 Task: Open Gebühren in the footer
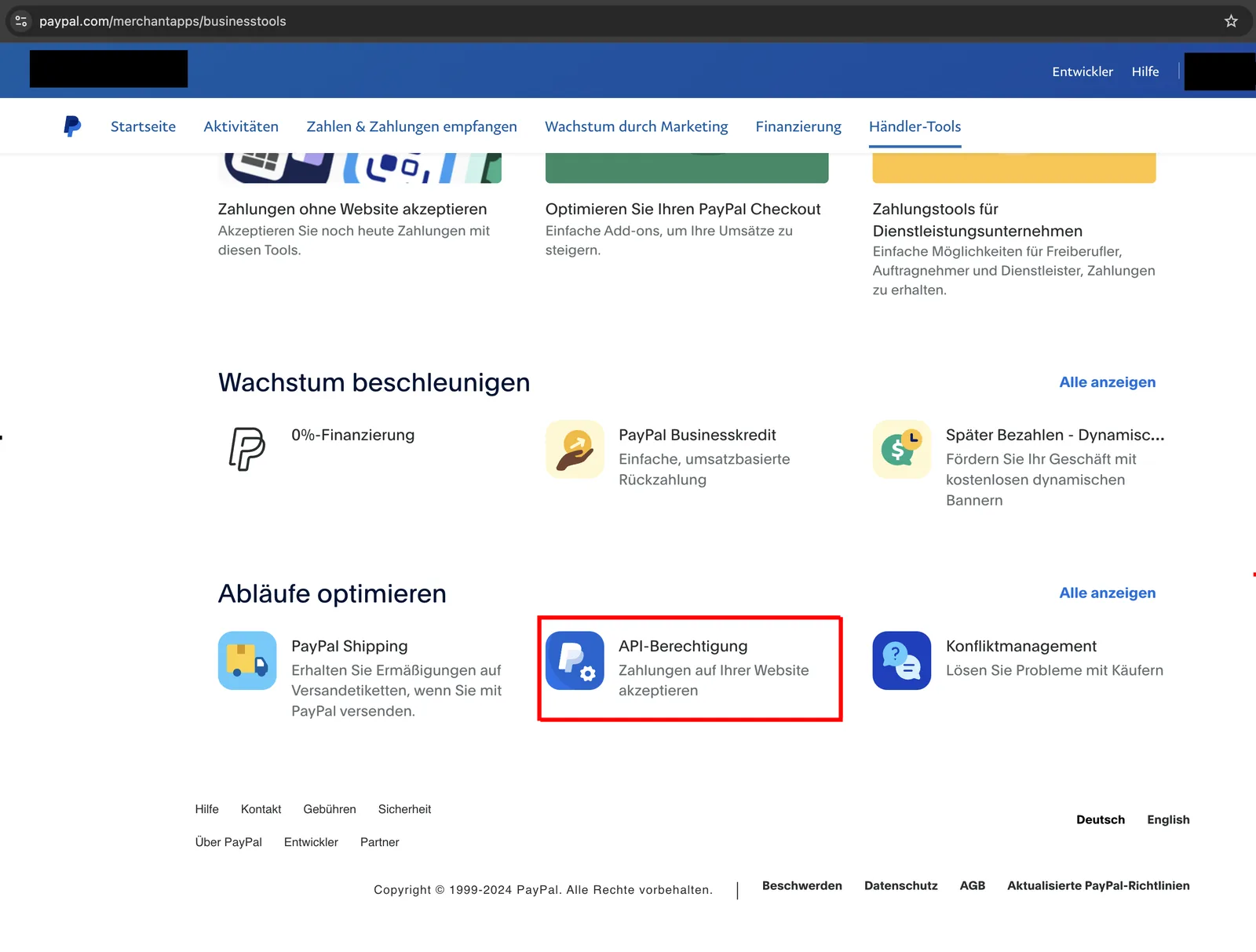(x=330, y=809)
